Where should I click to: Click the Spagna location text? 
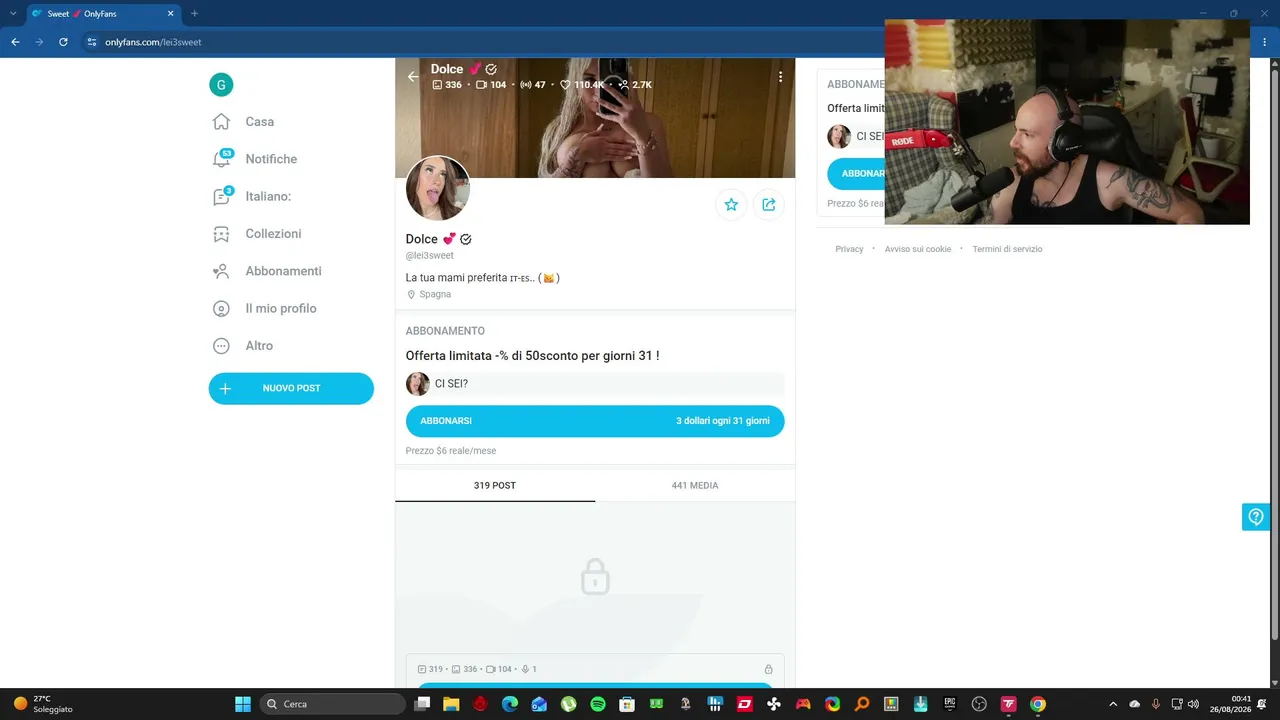pyautogui.click(x=435, y=295)
